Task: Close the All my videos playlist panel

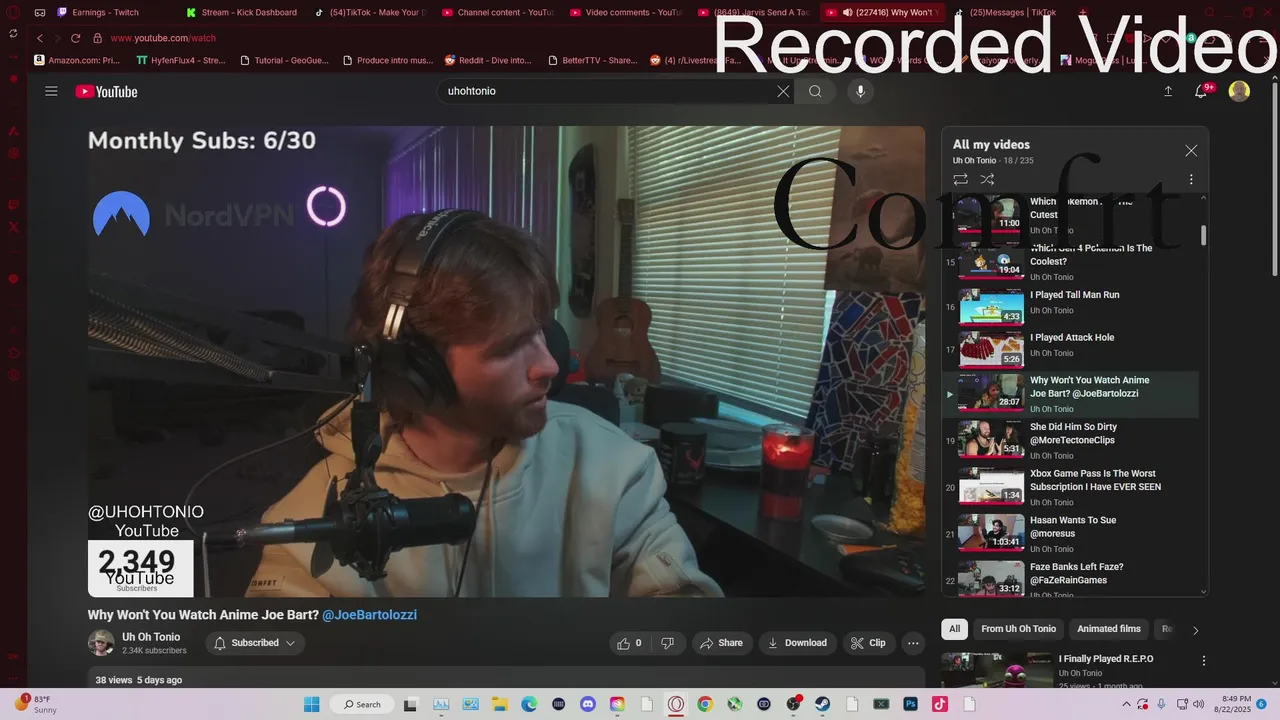Action: 1191,151
